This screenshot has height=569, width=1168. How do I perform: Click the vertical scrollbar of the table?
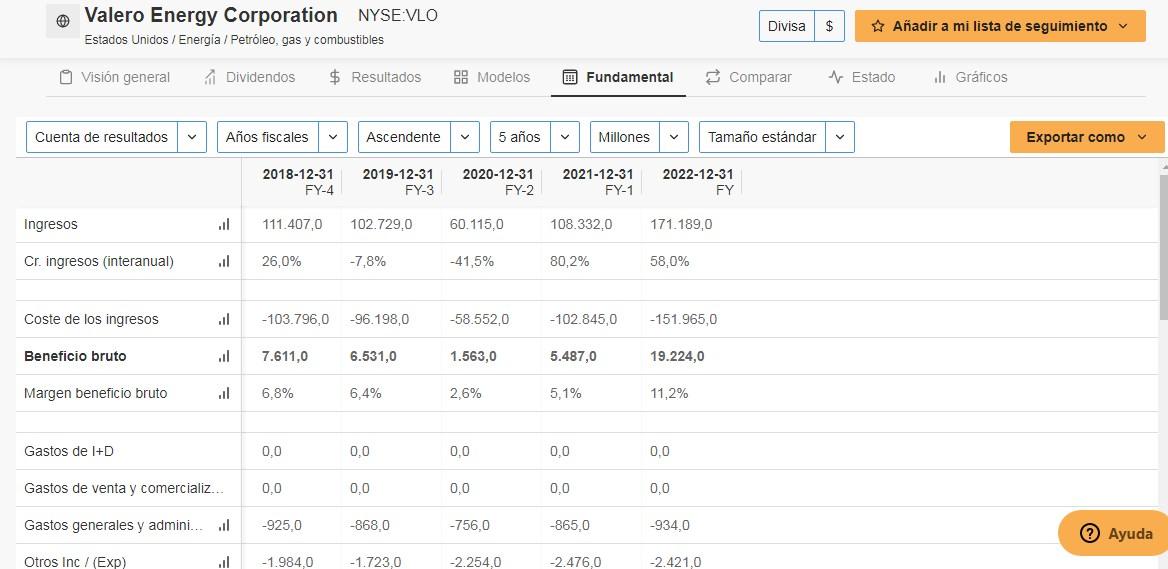click(1164, 246)
